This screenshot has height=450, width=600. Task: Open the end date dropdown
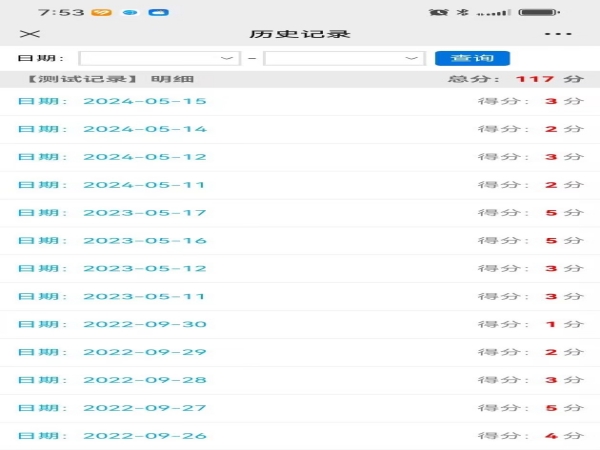tap(344, 59)
